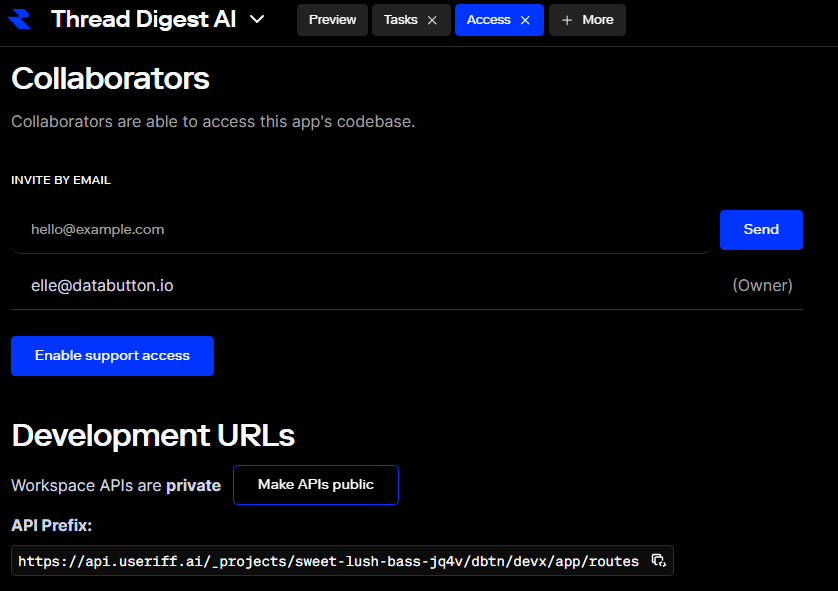This screenshot has width=838, height=591.
Task: Enable support access
Action: 112,356
